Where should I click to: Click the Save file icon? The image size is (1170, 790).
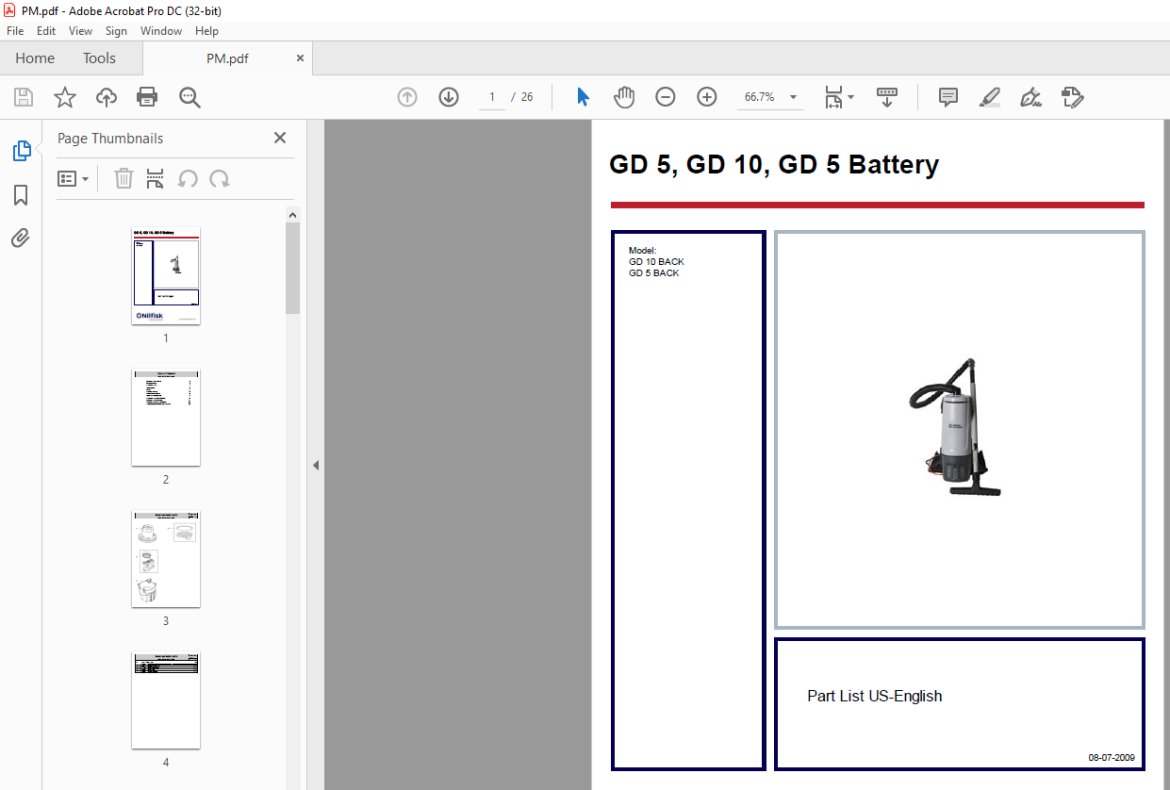click(23, 97)
